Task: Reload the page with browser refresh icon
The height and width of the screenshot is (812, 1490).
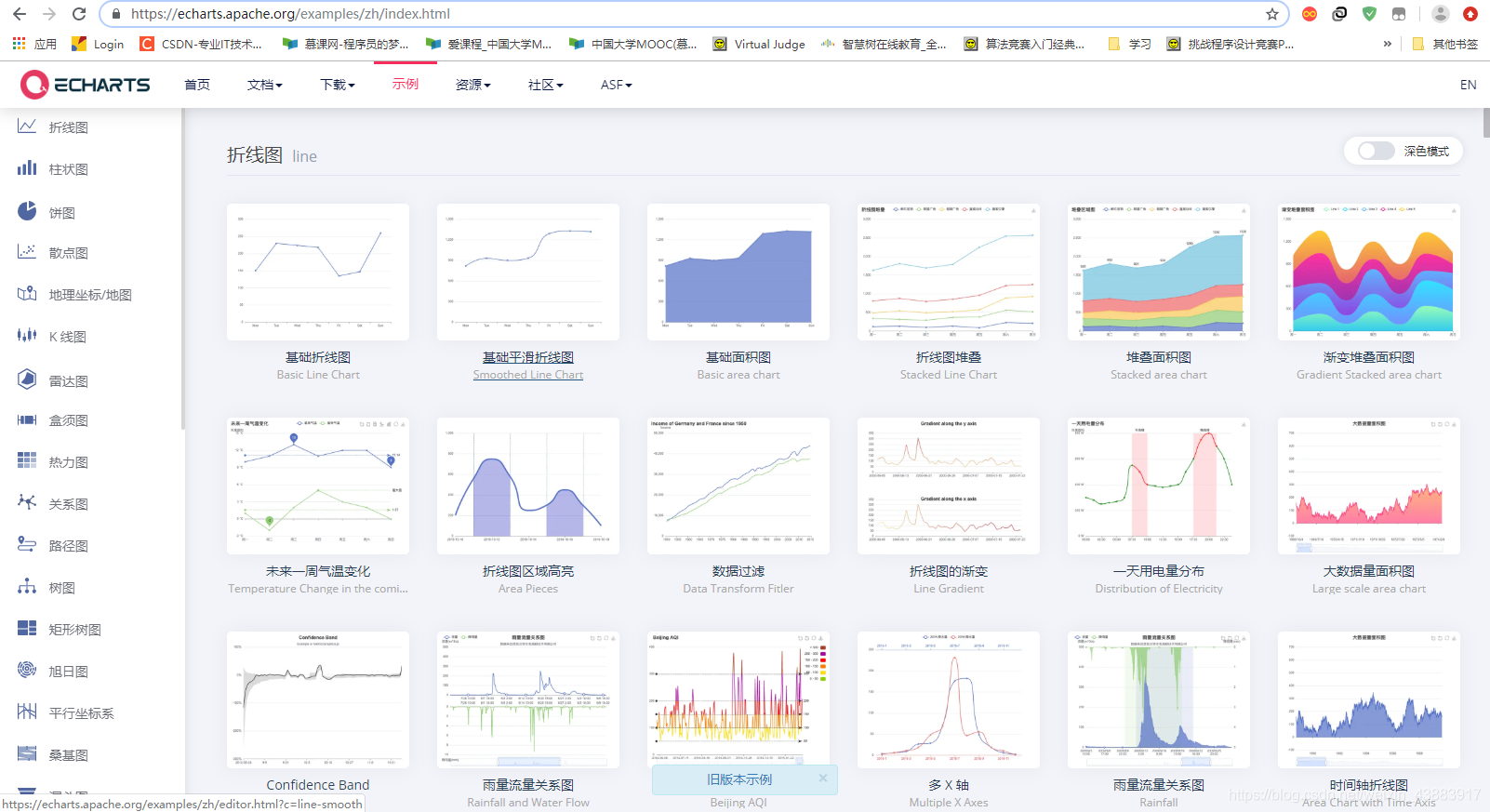Action: [79, 14]
